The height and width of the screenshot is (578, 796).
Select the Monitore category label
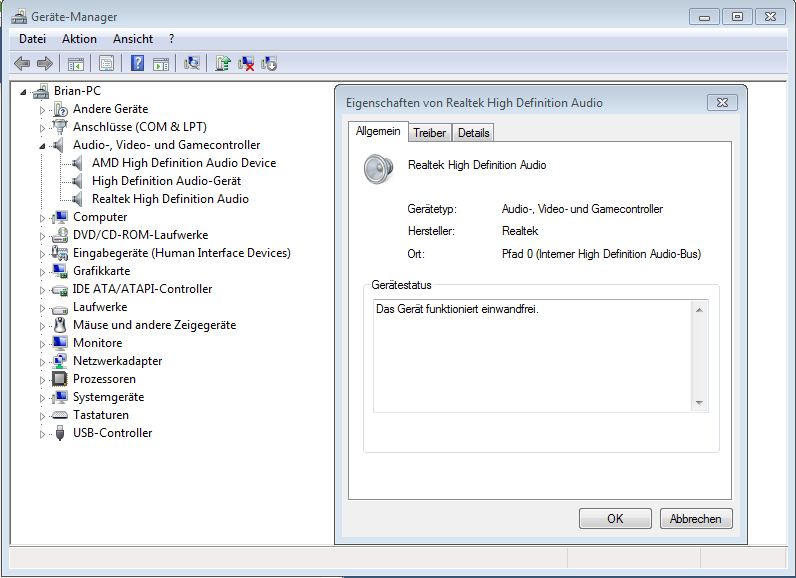click(97, 343)
